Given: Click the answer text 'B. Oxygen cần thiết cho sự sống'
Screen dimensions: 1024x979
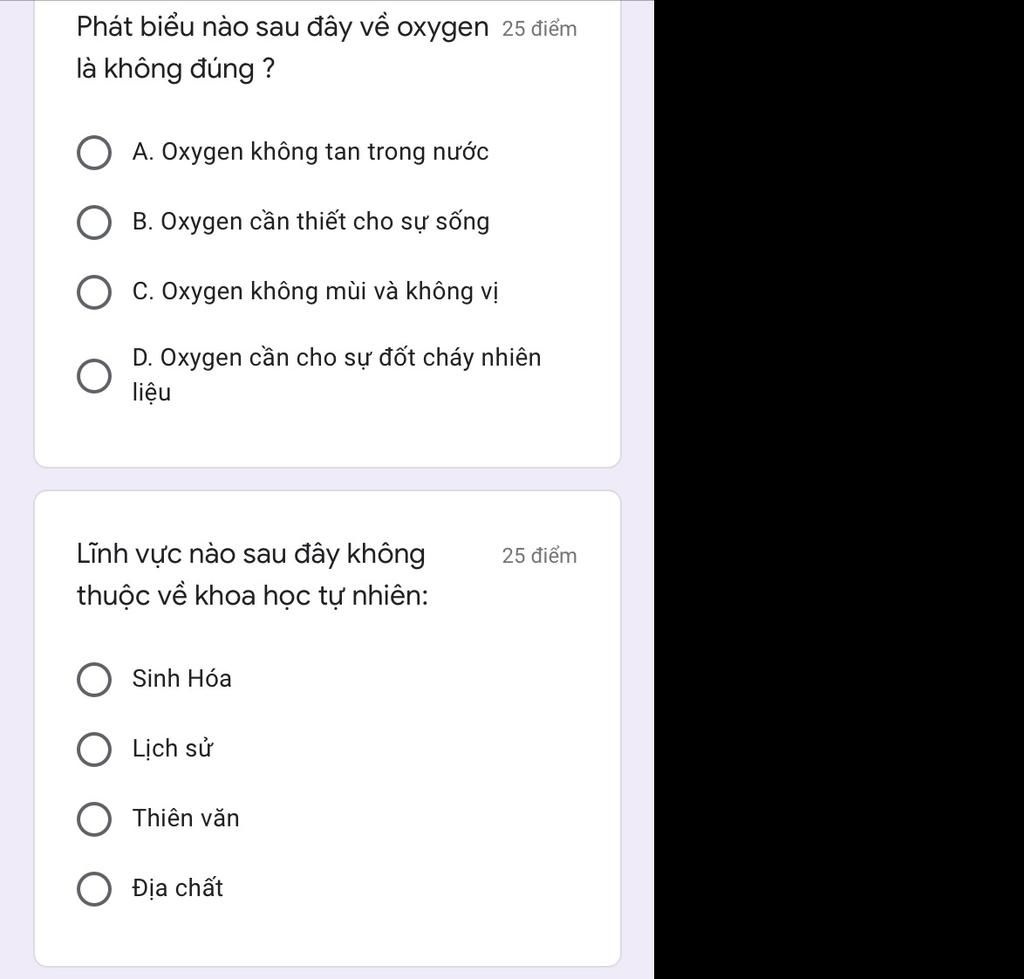Looking at the screenshot, I should 311,221.
